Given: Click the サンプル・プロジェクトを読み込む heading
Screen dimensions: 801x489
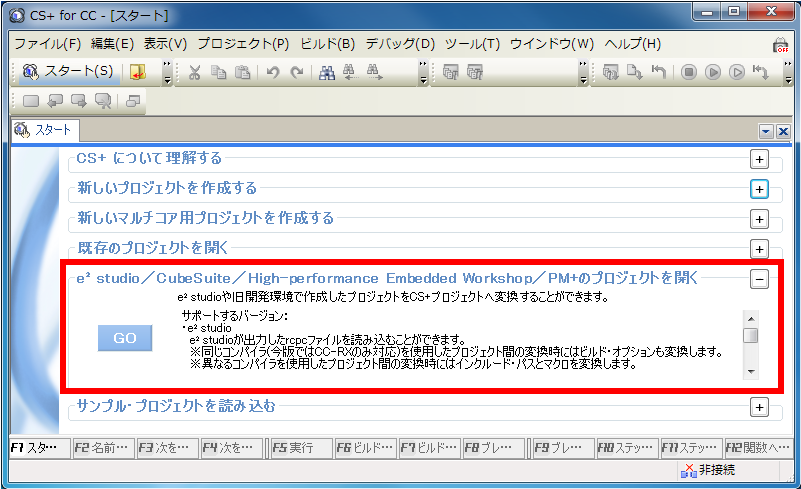Looking at the screenshot, I should tap(176, 406).
